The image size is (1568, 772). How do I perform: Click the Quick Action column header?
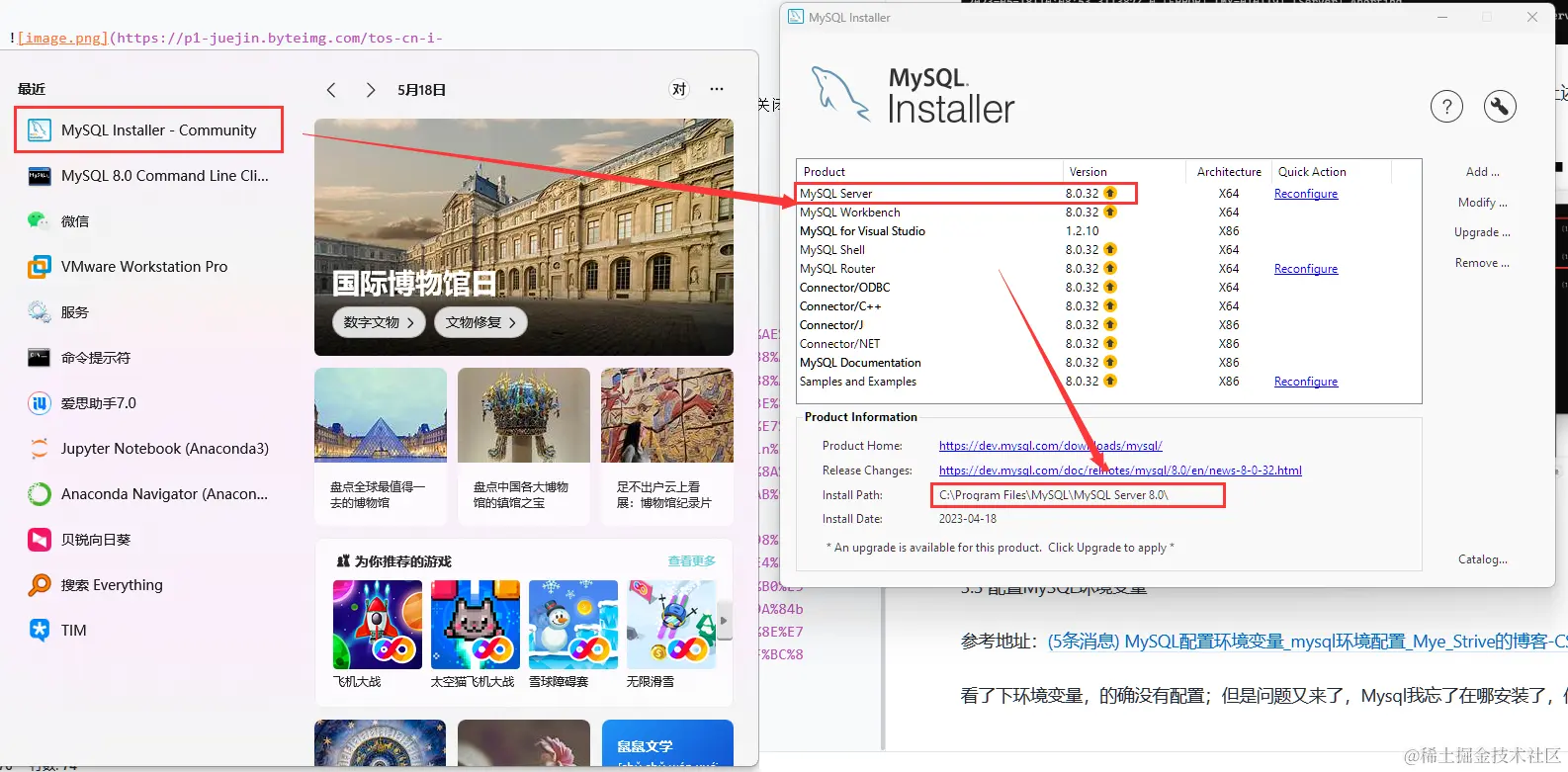point(1332,172)
